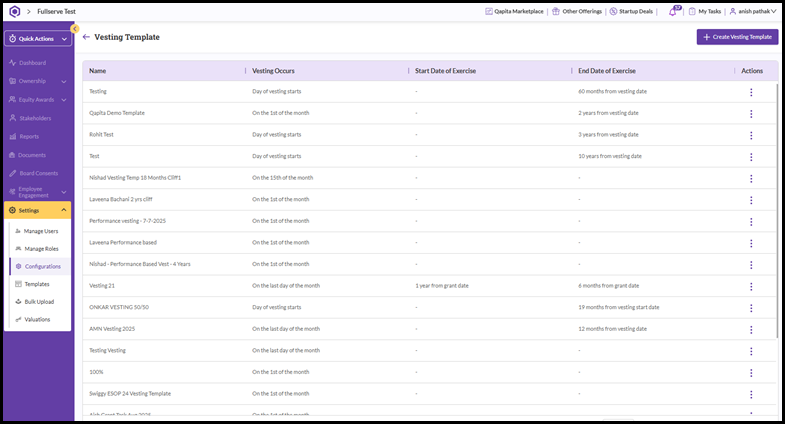Viewport: 785px width, 424px height.
Task: Open actions menu for Vesting 21
Action: tap(751, 286)
